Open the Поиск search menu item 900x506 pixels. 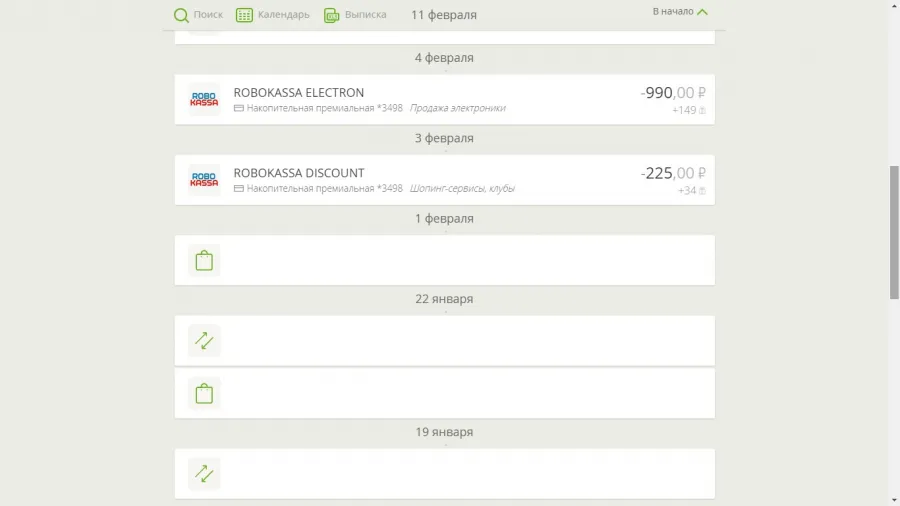click(208, 15)
